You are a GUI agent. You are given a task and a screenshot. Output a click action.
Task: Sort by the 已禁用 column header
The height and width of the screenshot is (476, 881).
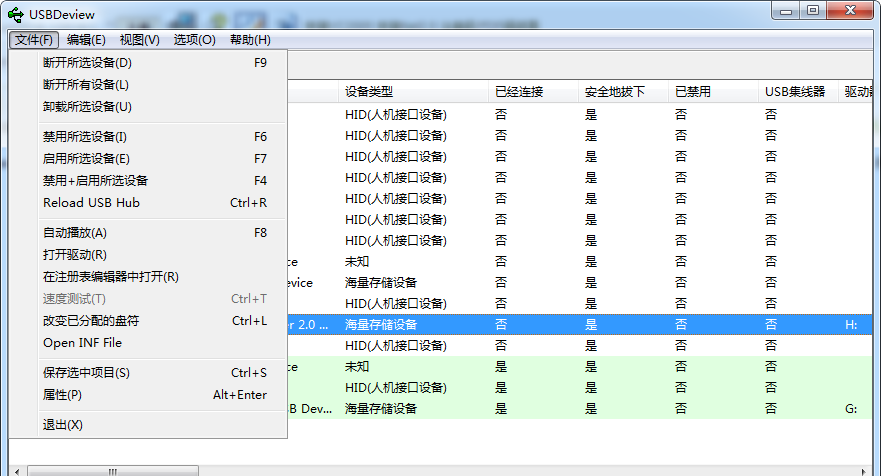click(x=713, y=92)
